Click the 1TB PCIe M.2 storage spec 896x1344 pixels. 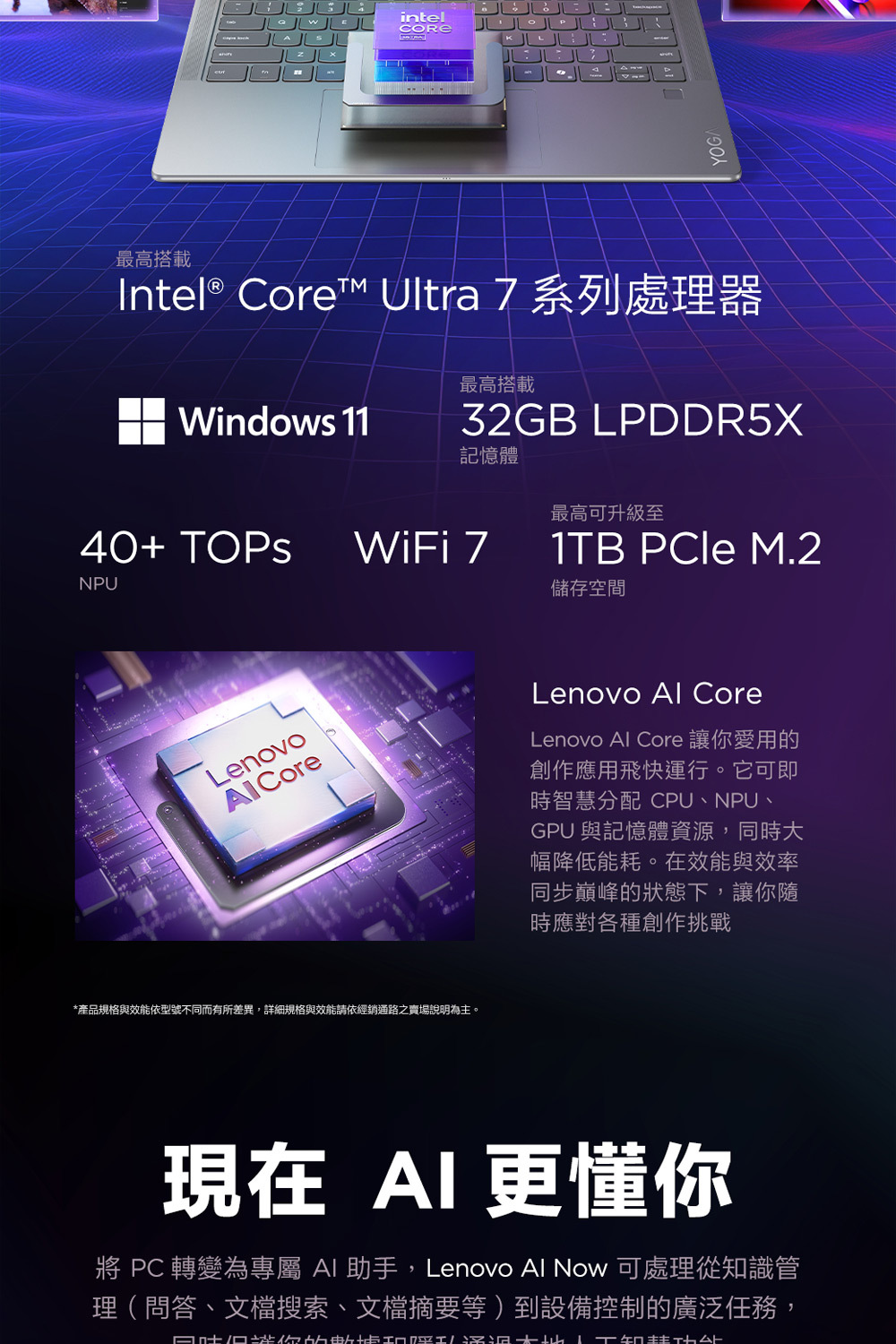click(685, 548)
